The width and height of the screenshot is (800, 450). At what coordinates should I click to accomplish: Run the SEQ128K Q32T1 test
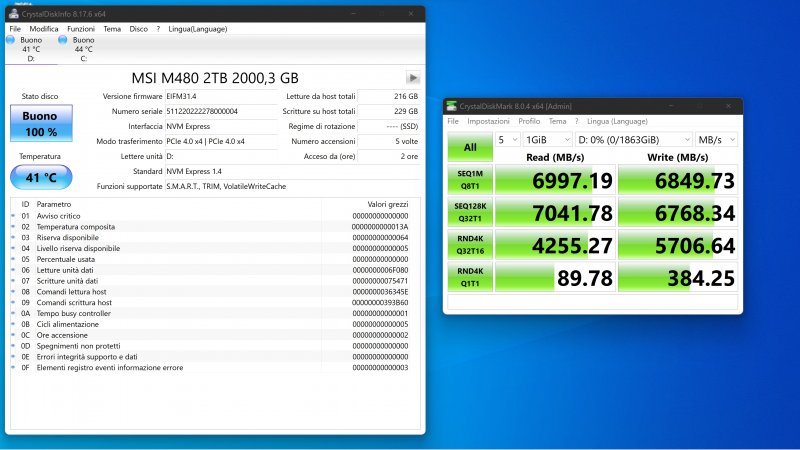pos(470,212)
